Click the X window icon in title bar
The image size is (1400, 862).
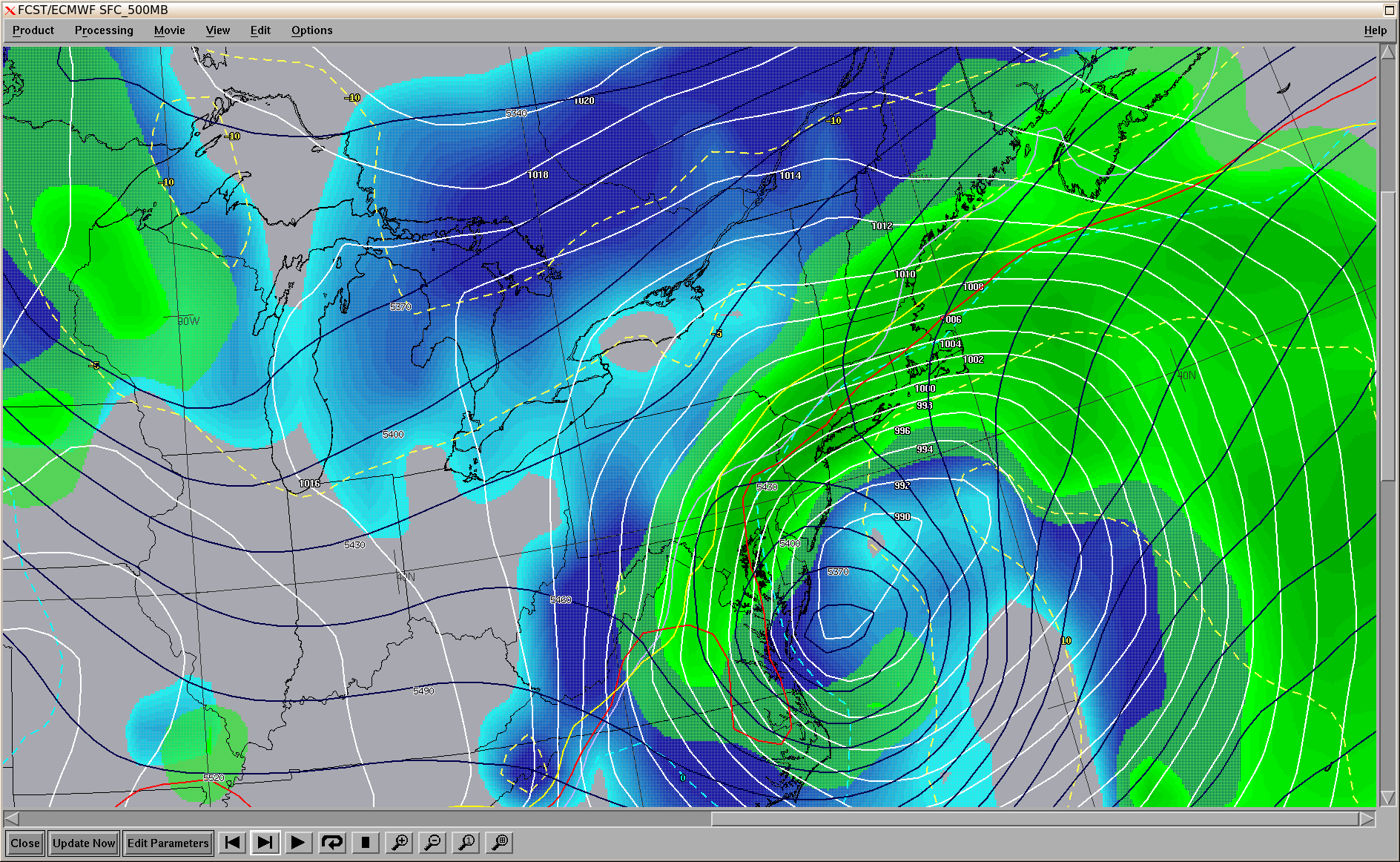[x=10, y=10]
